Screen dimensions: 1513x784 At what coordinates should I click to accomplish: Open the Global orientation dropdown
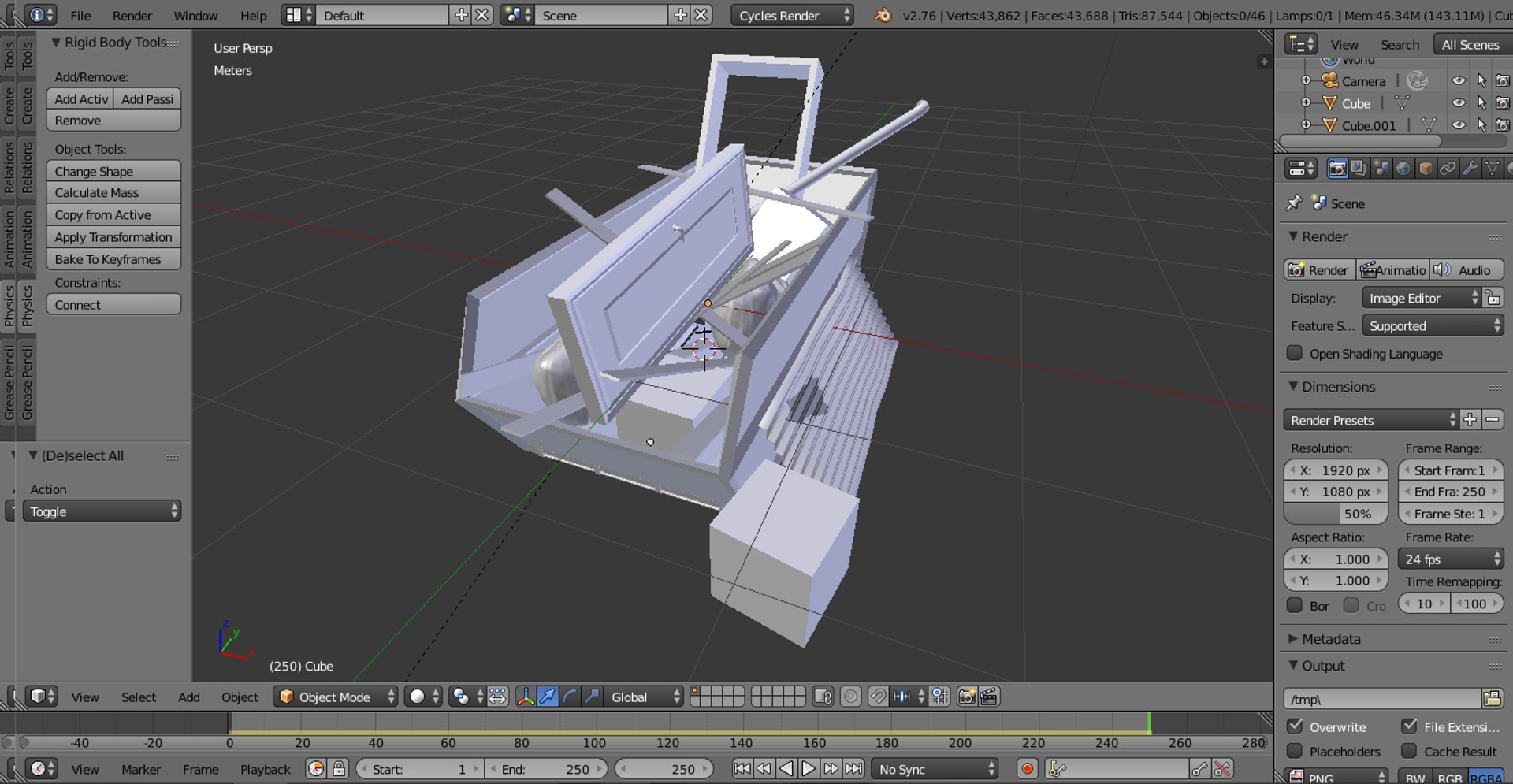coord(644,697)
